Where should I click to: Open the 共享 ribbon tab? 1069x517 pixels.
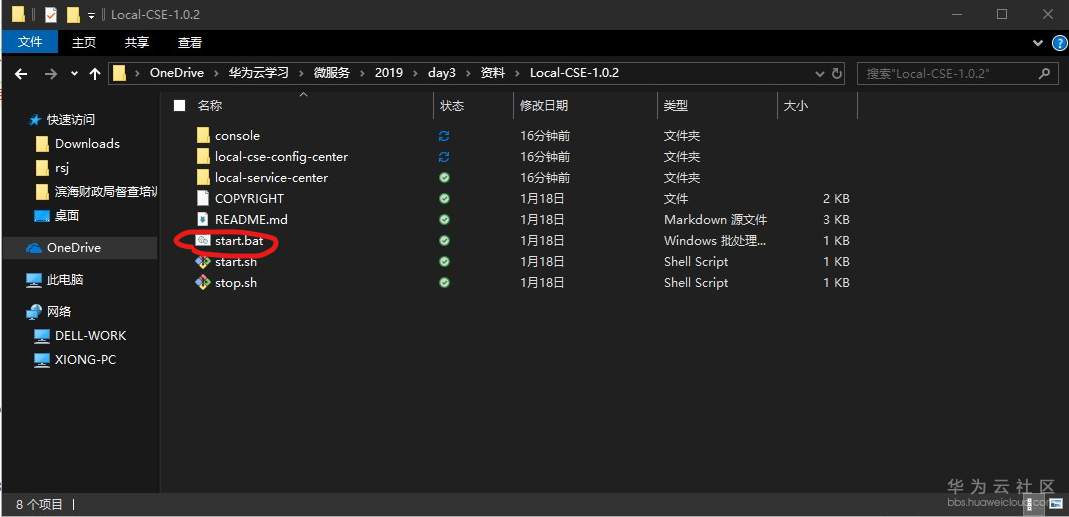click(x=136, y=42)
